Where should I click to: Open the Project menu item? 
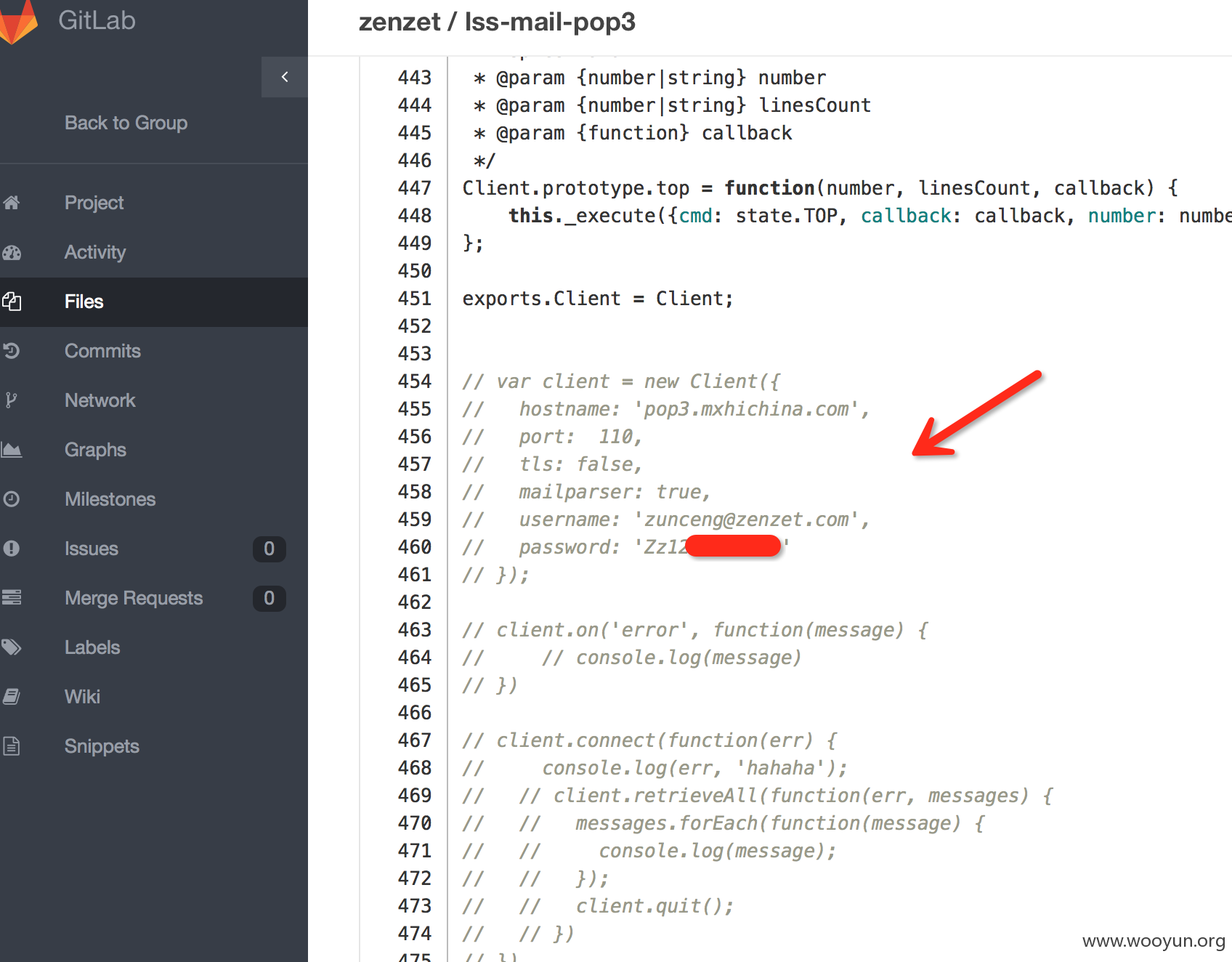pos(94,203)
